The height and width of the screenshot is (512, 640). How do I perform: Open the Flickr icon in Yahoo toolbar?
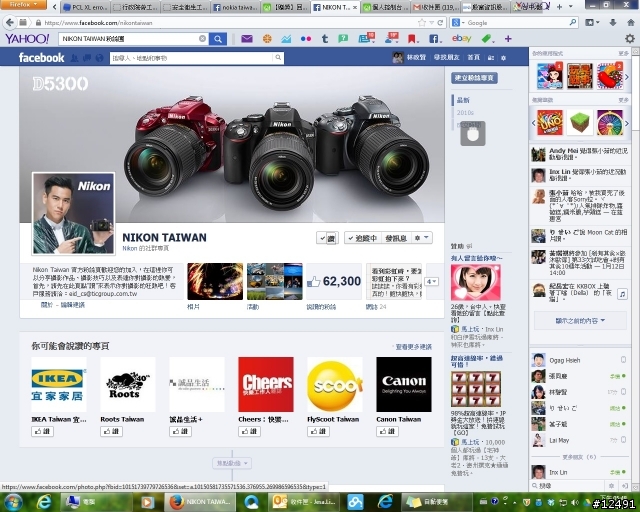(306, 39)
